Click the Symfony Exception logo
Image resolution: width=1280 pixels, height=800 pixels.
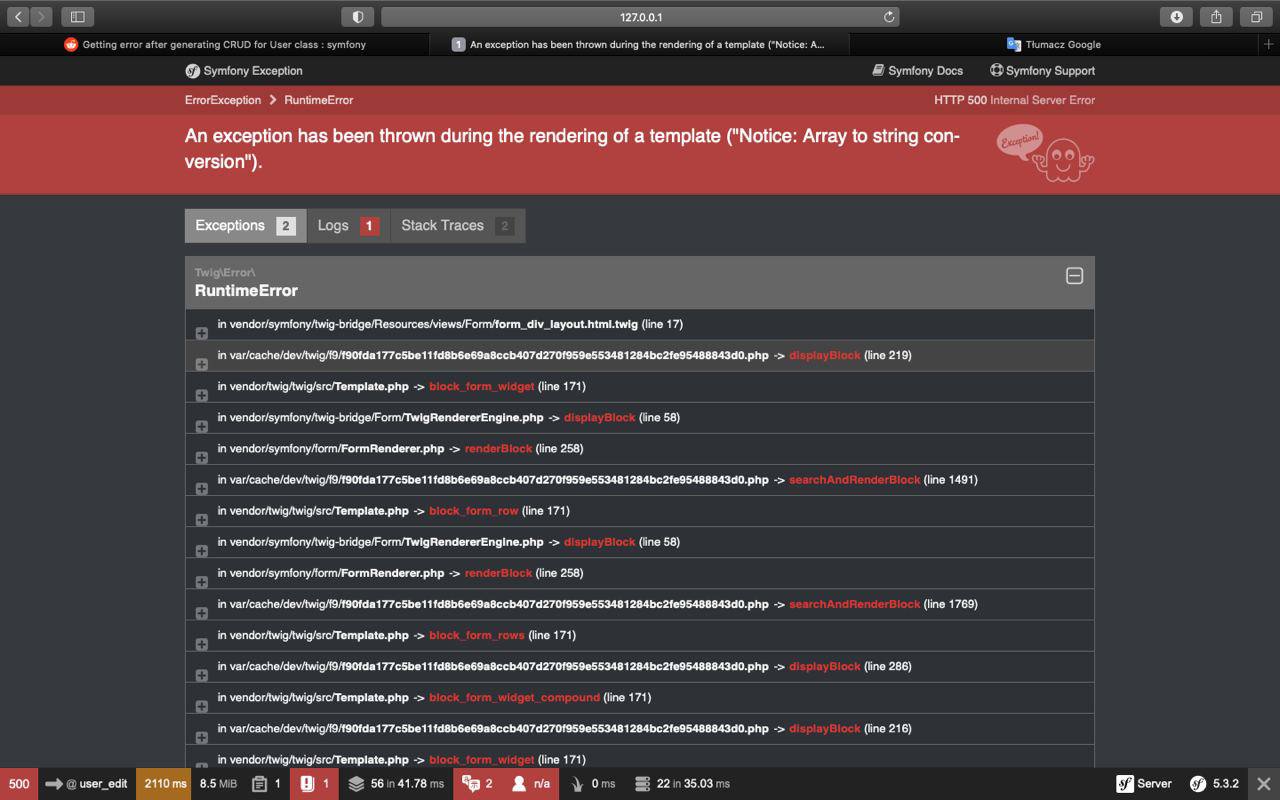[244, 70]
